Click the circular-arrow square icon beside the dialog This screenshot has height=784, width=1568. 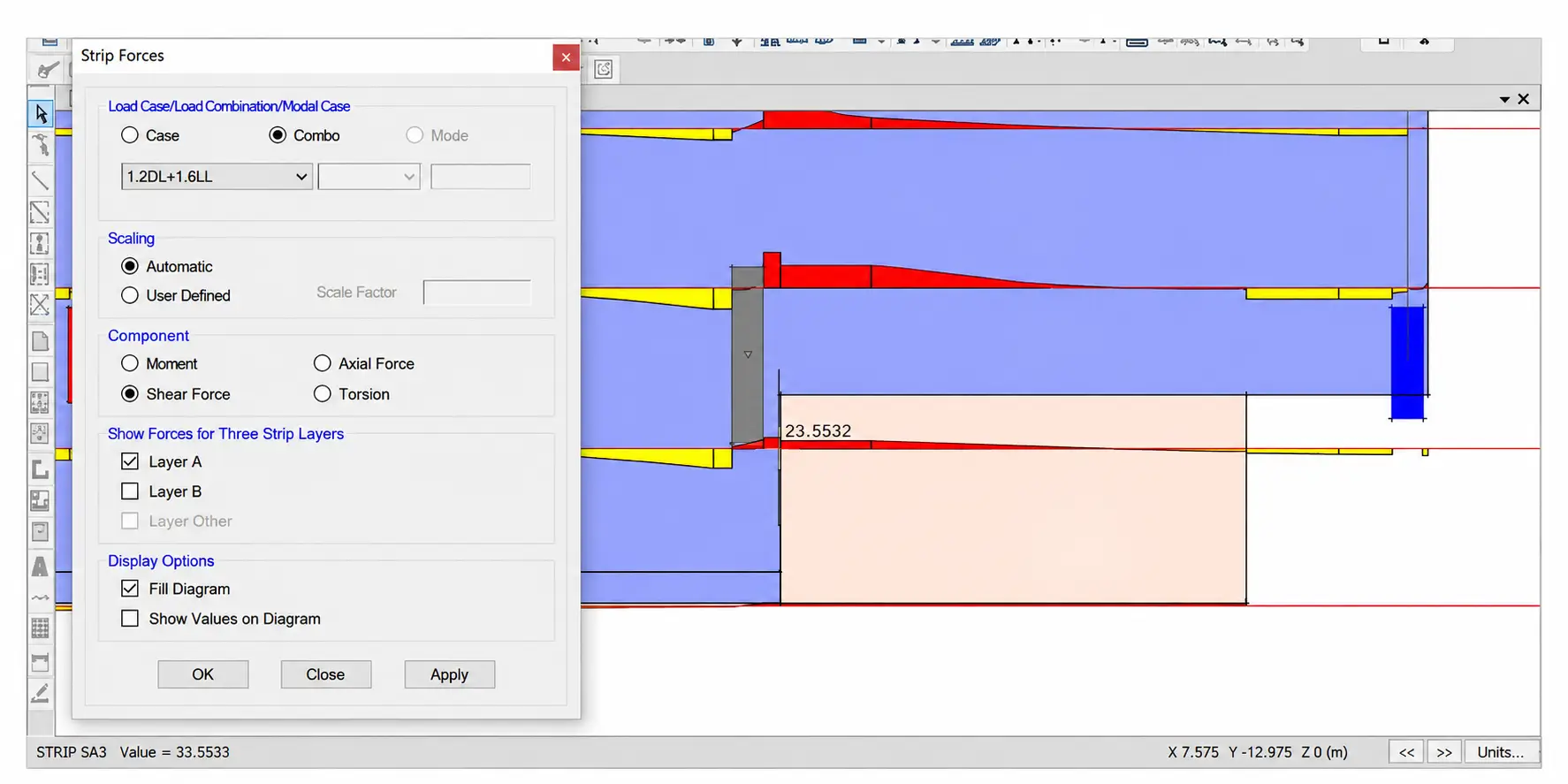click(x=604, y=69)
